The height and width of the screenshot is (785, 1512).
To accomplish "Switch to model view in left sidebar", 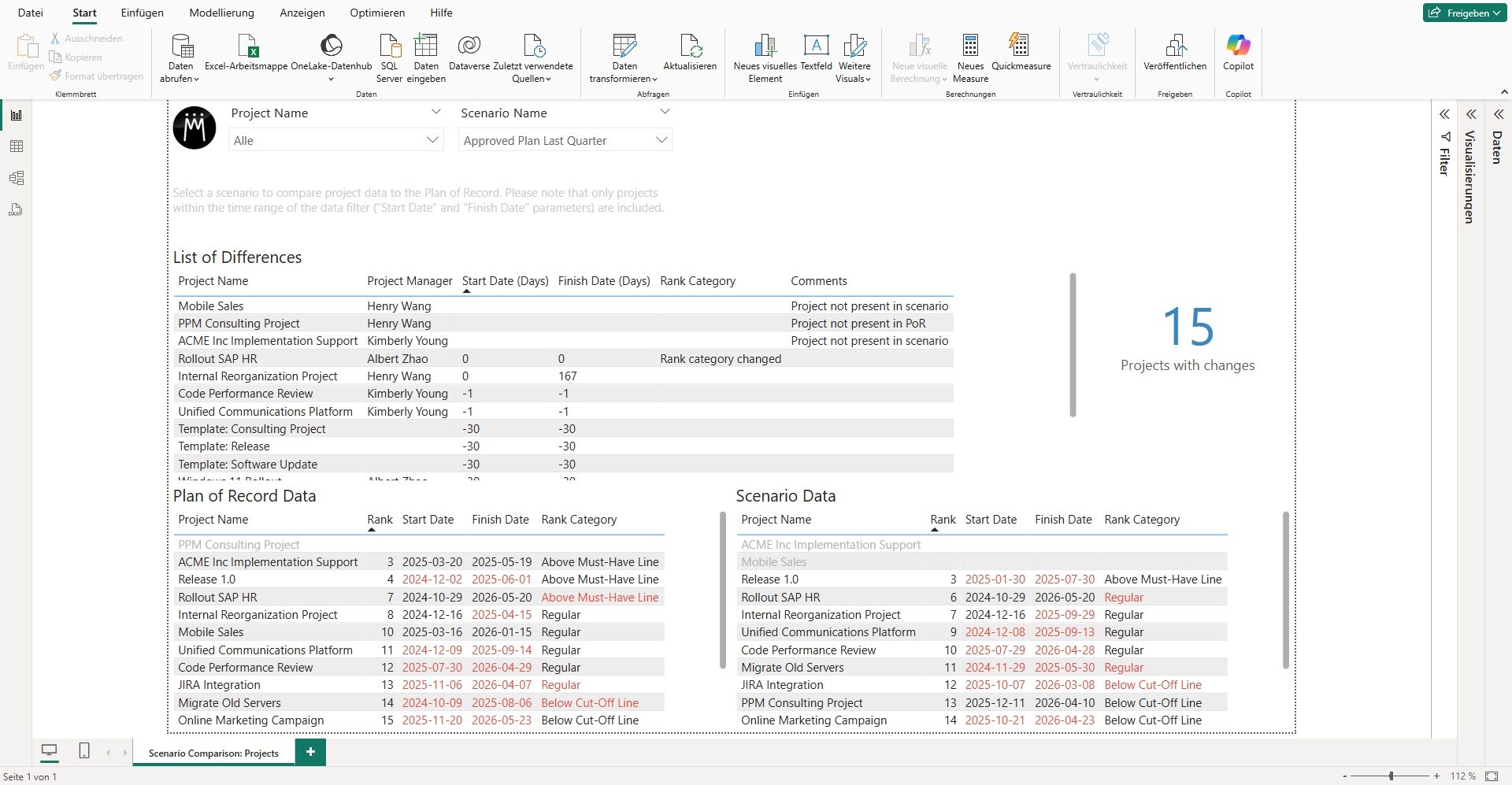I will pyautogui.click(x=16, y=178).
